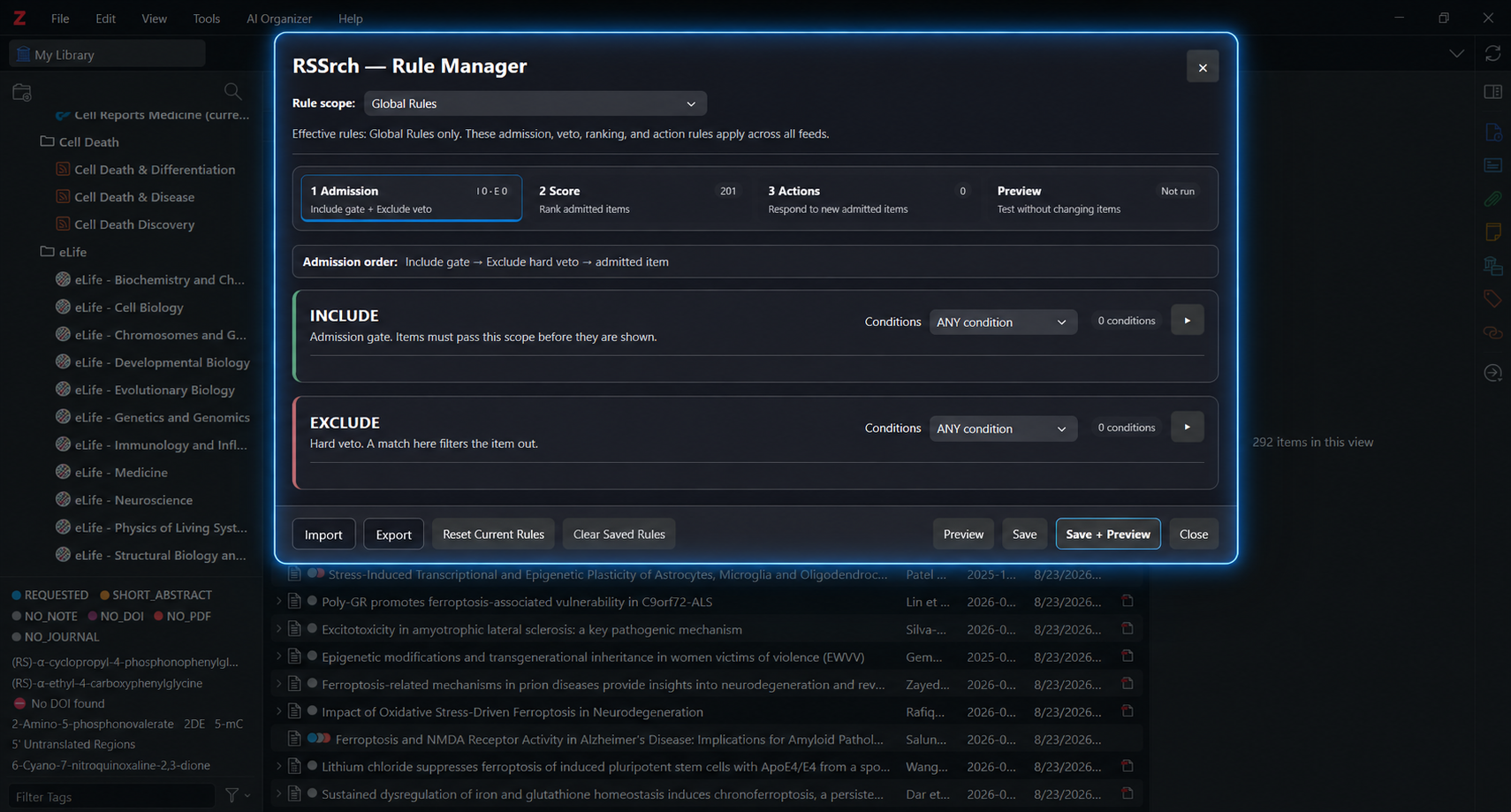Open the tab list chevron beside sync icon
The width and height of the screenshot is (1511, 812).
coord(1456,54)
